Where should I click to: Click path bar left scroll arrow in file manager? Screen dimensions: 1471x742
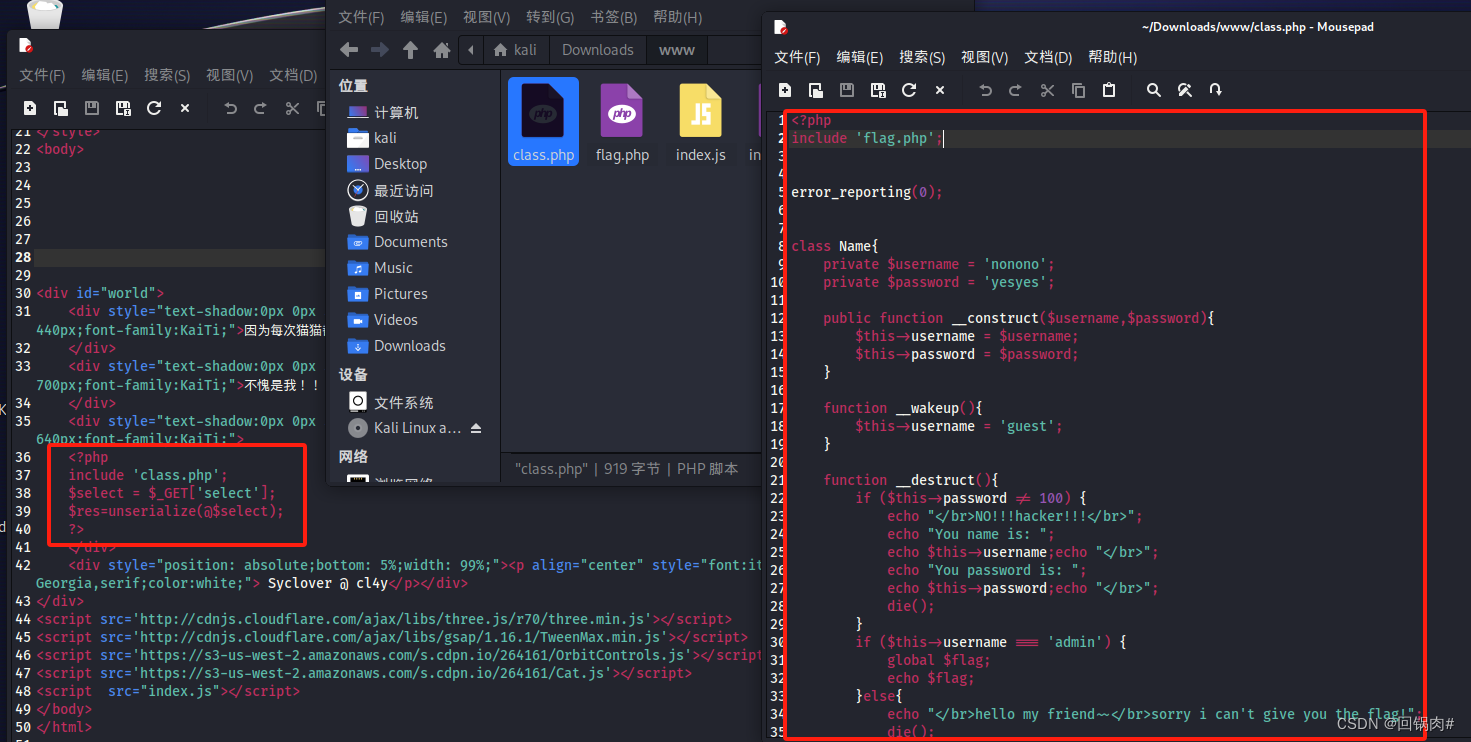click(x=471, y=50)
